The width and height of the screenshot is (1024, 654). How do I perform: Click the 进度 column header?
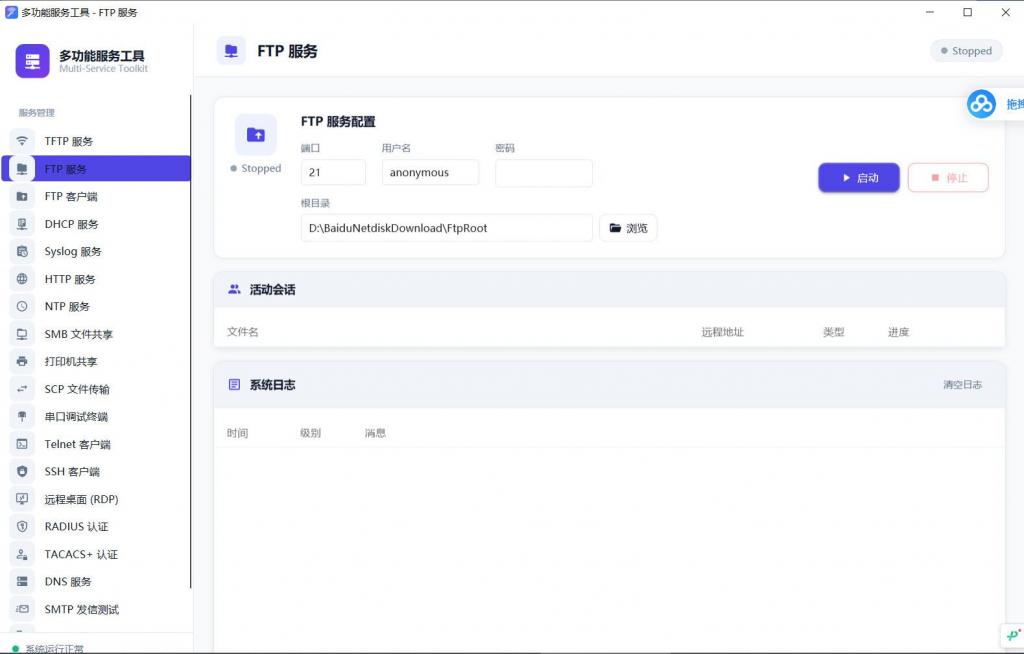tap(898, 332)
